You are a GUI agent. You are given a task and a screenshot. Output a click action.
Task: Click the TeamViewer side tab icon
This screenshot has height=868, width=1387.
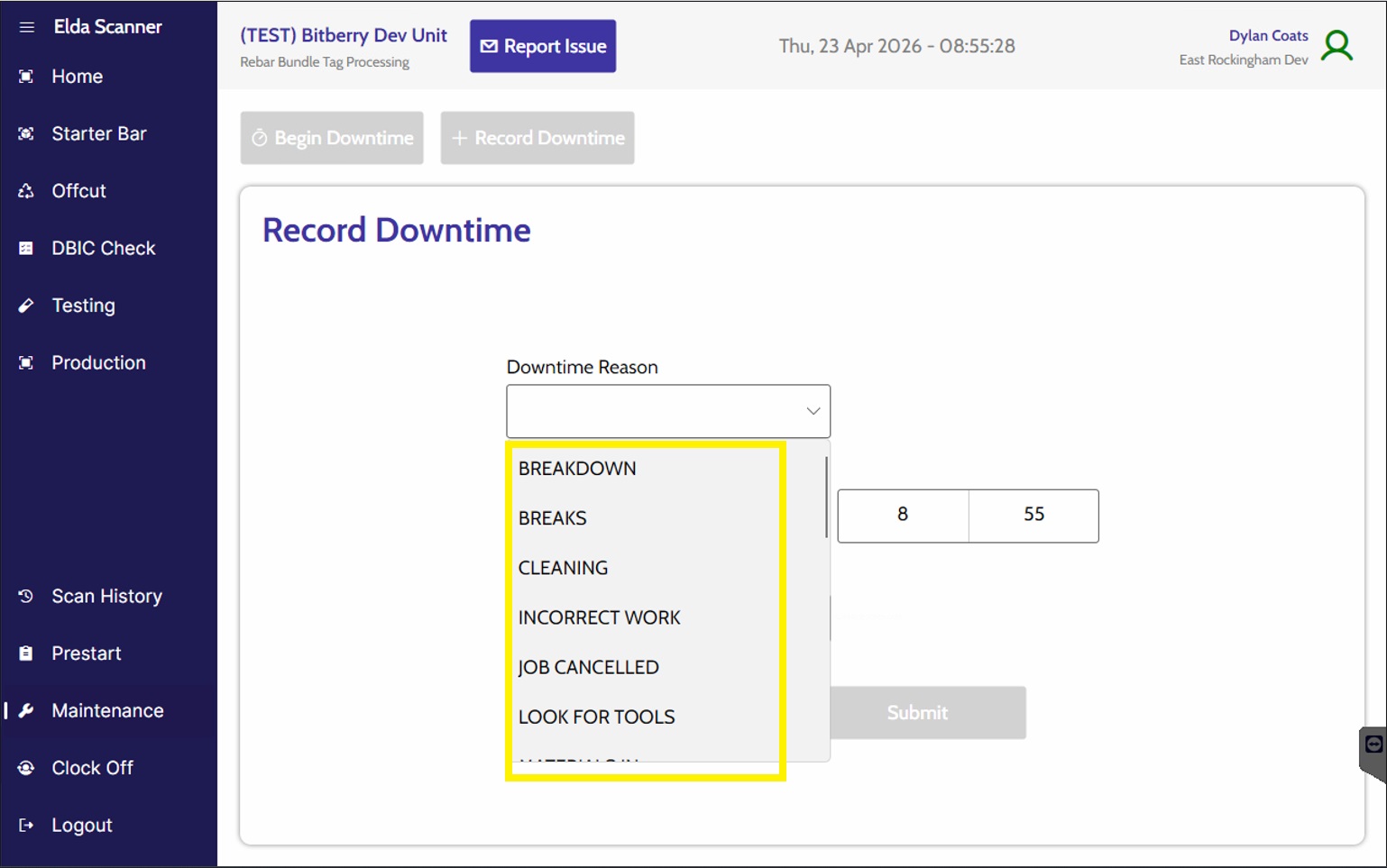1373,745
